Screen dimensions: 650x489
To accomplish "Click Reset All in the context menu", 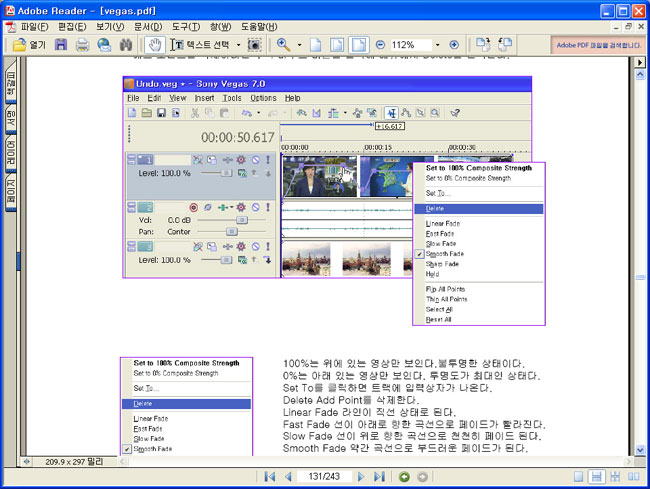I will 438,320.
